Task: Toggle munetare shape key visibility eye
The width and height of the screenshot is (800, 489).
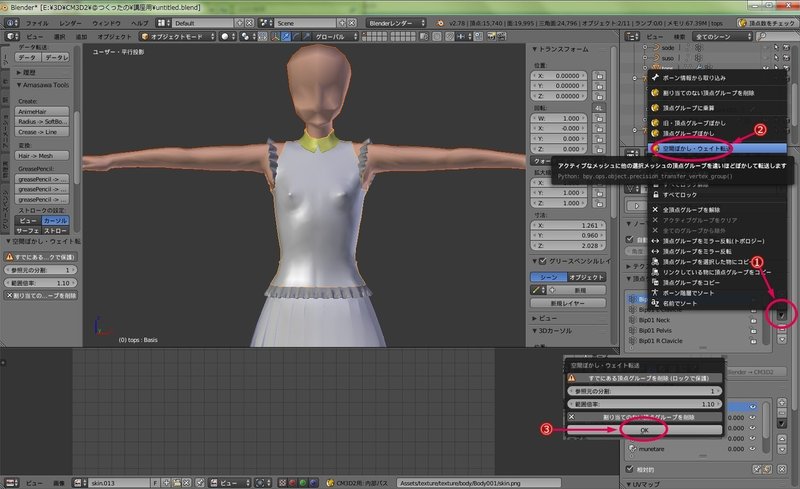Action: click(753, 449)
